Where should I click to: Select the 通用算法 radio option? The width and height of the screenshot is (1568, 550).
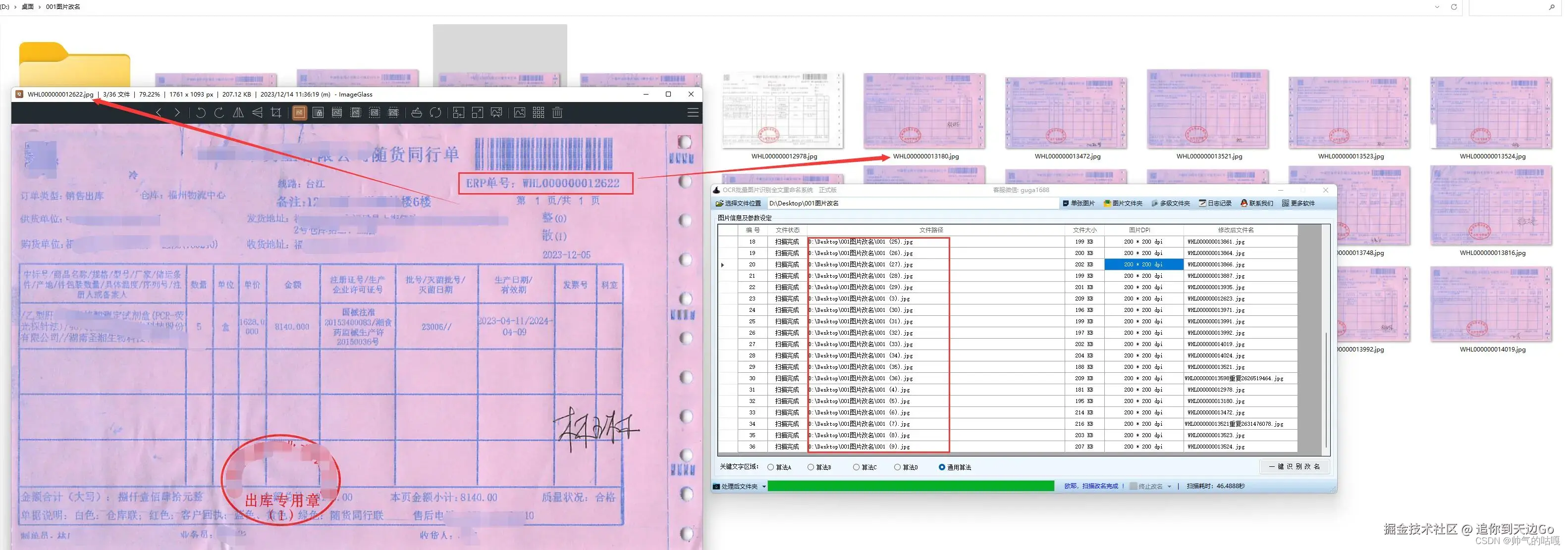[942, 467]
